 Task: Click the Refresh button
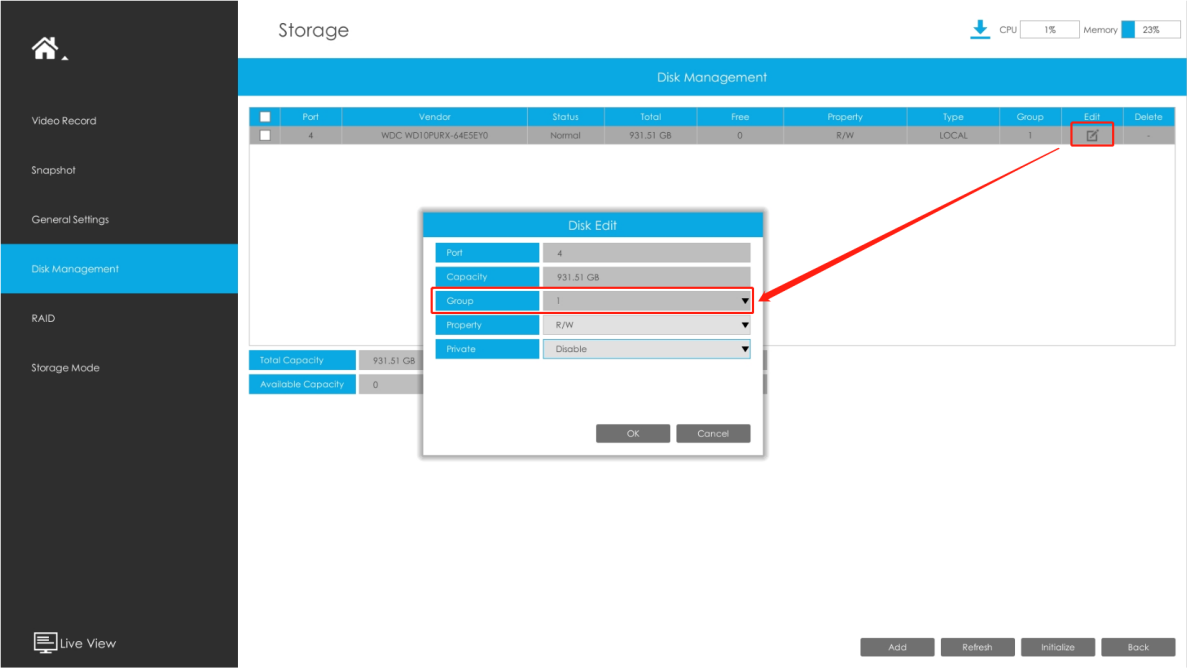[977, 647]
